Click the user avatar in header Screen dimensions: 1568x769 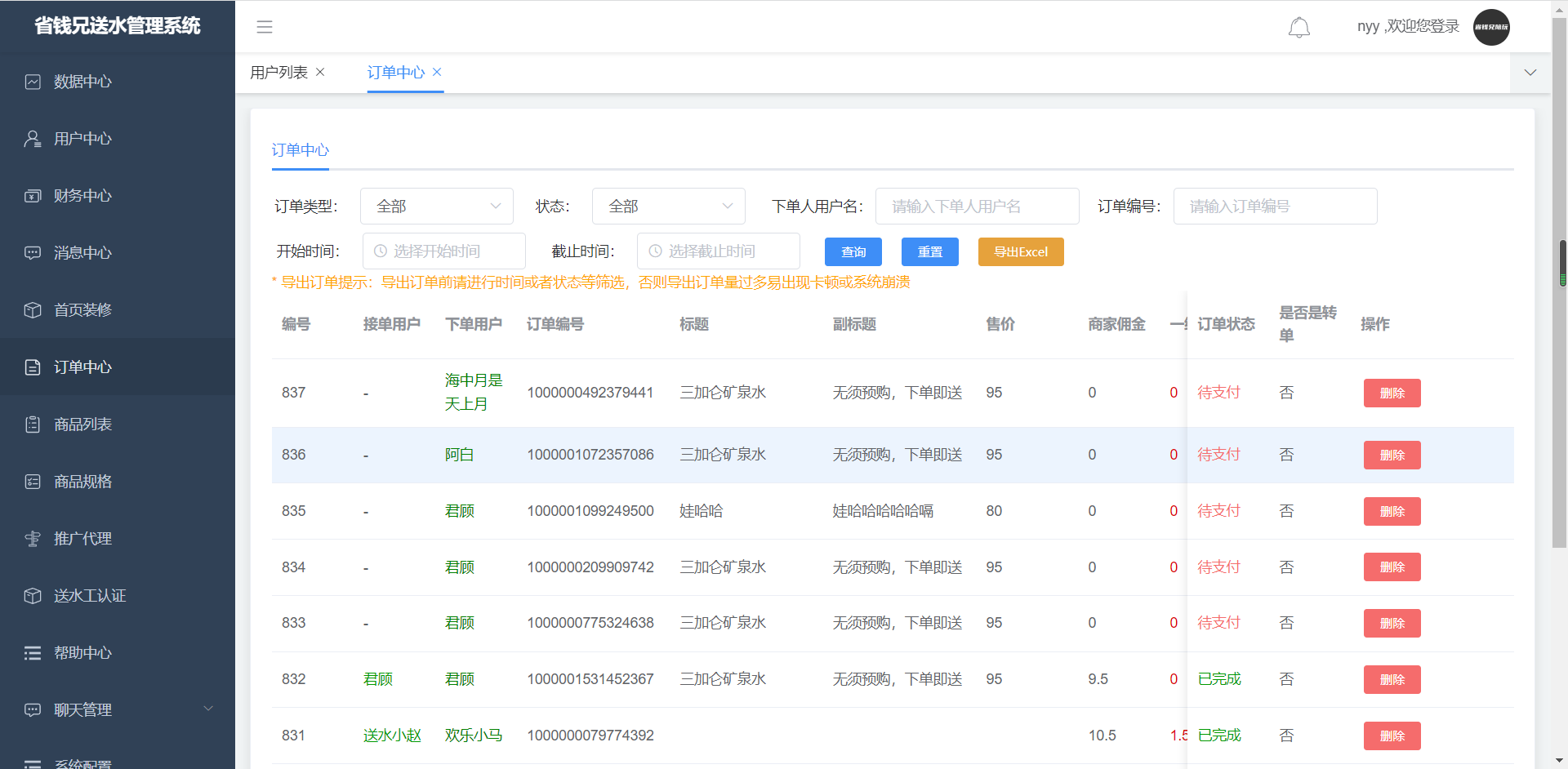pos(1491,27)
